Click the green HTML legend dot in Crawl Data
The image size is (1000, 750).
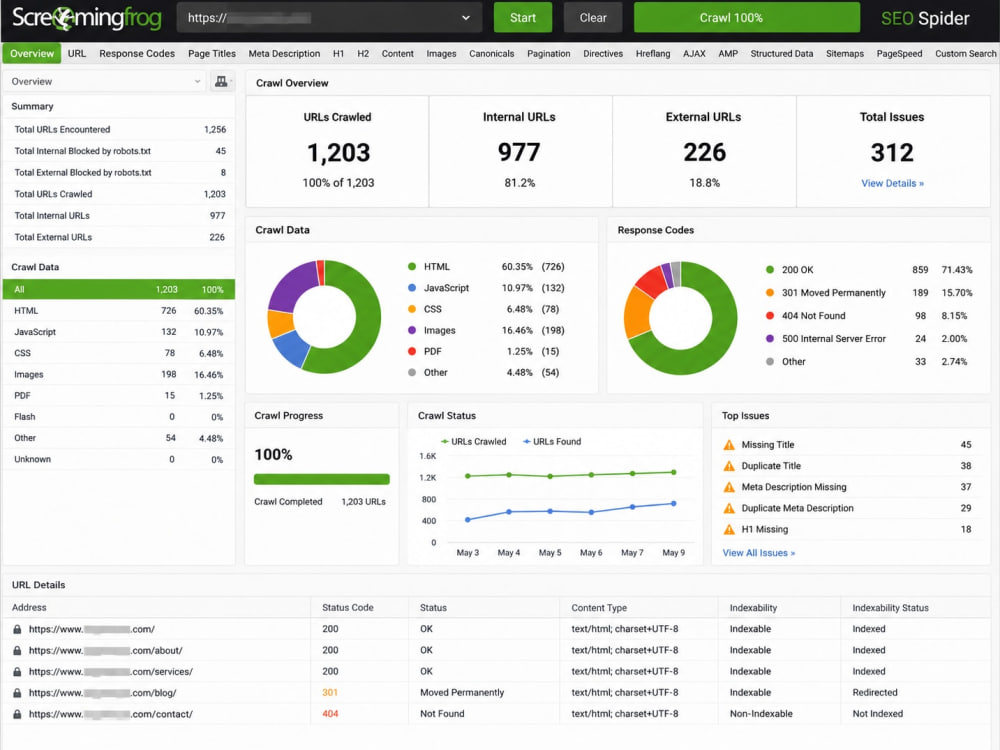coord(412,267)
